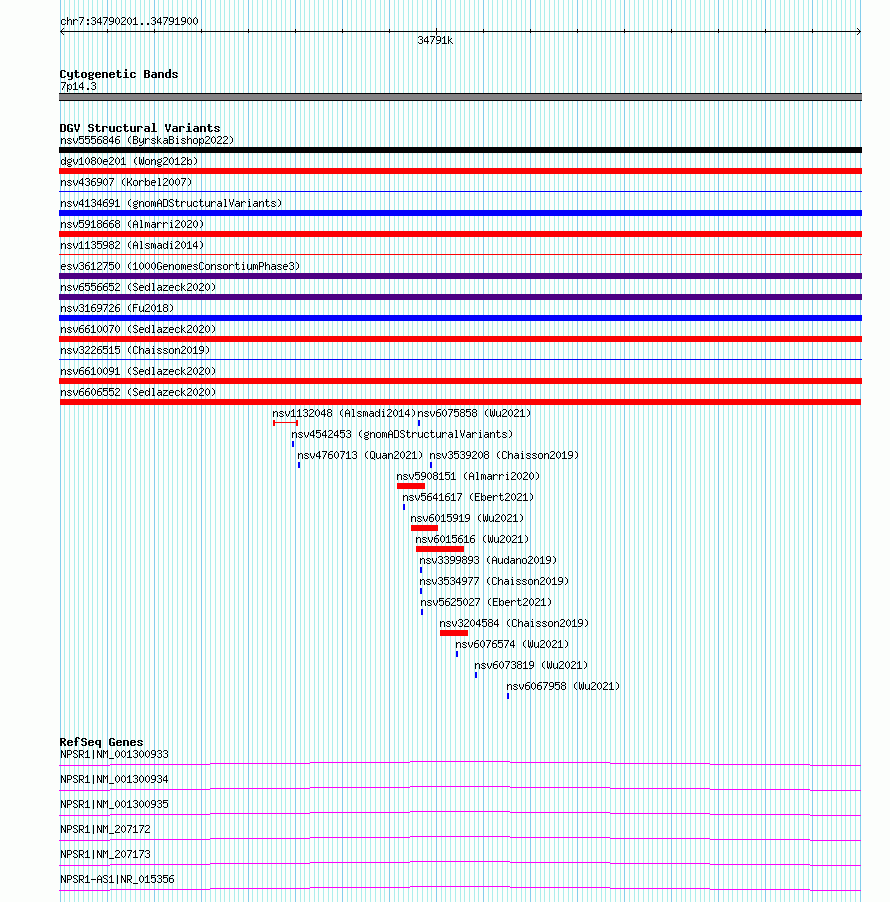Open nsv436907 (Korbel2007) variant

click(126, 182)
